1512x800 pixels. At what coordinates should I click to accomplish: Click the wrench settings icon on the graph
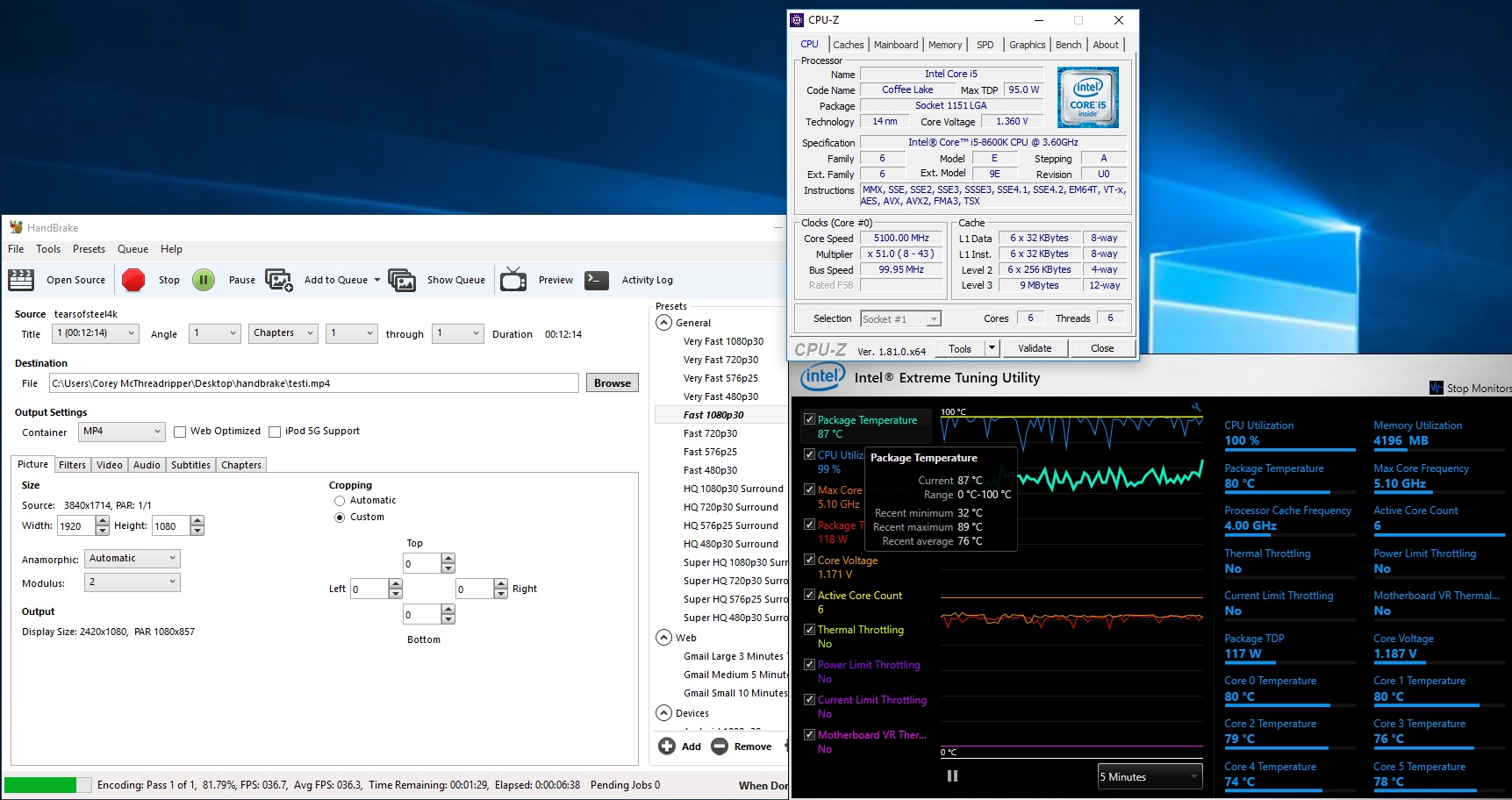coord(1195,407)
